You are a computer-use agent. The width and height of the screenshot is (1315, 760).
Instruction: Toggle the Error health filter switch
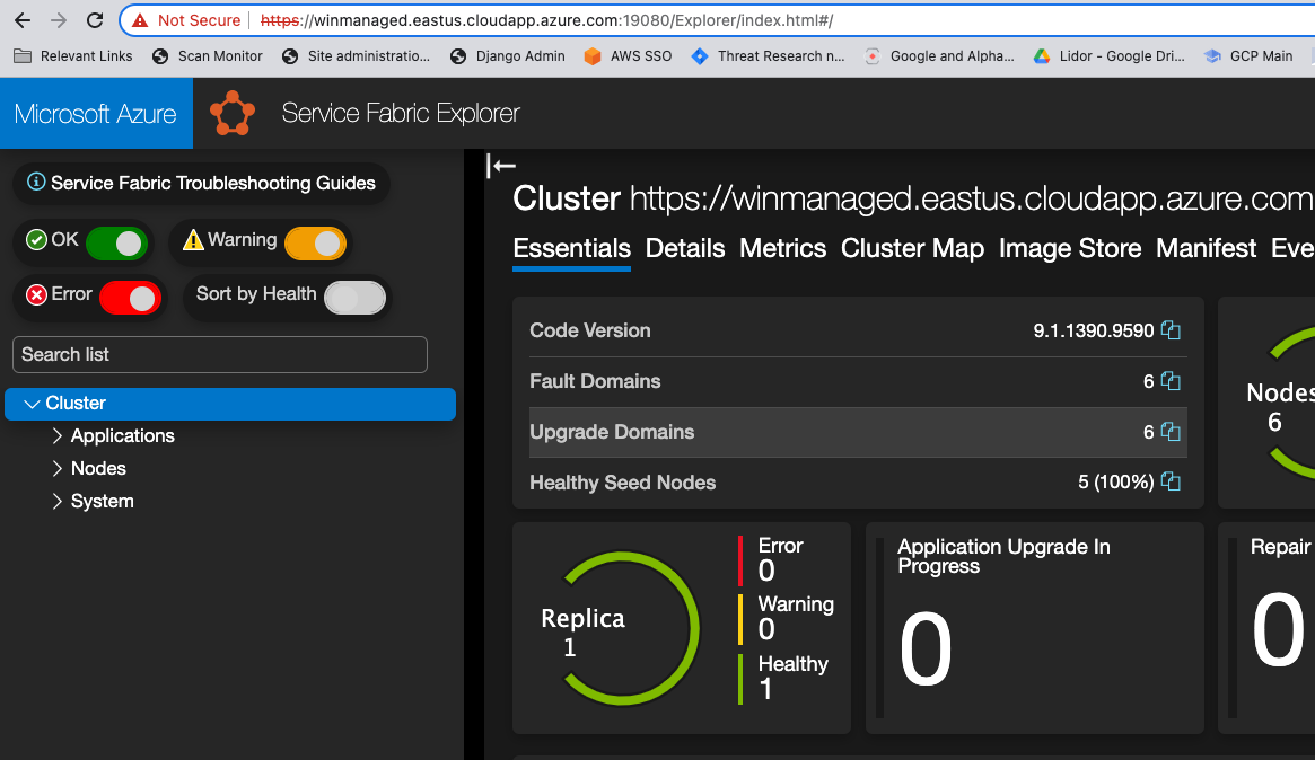130,297
